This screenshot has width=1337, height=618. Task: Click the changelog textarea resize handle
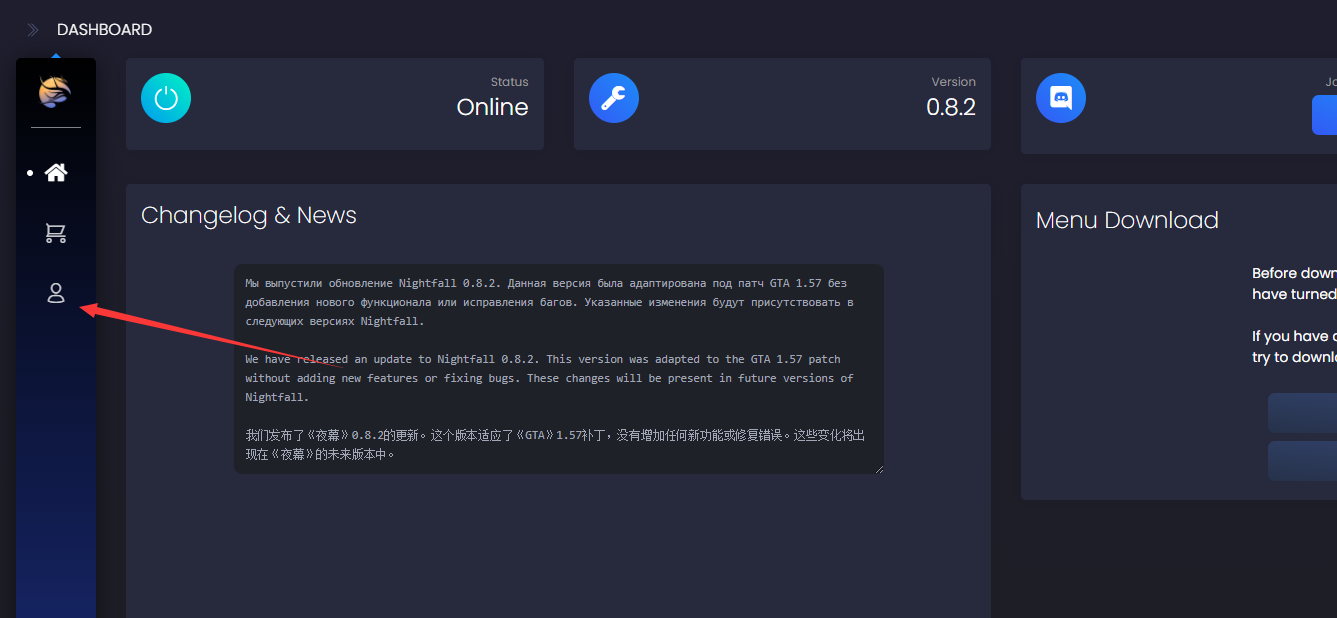(878, 468)
